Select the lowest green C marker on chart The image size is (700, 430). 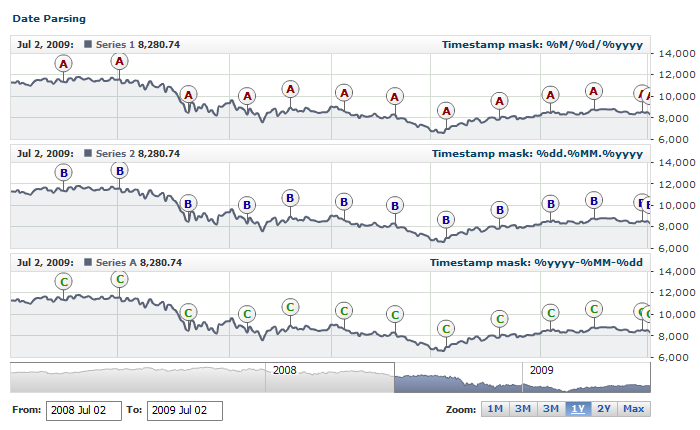point(446,328)
